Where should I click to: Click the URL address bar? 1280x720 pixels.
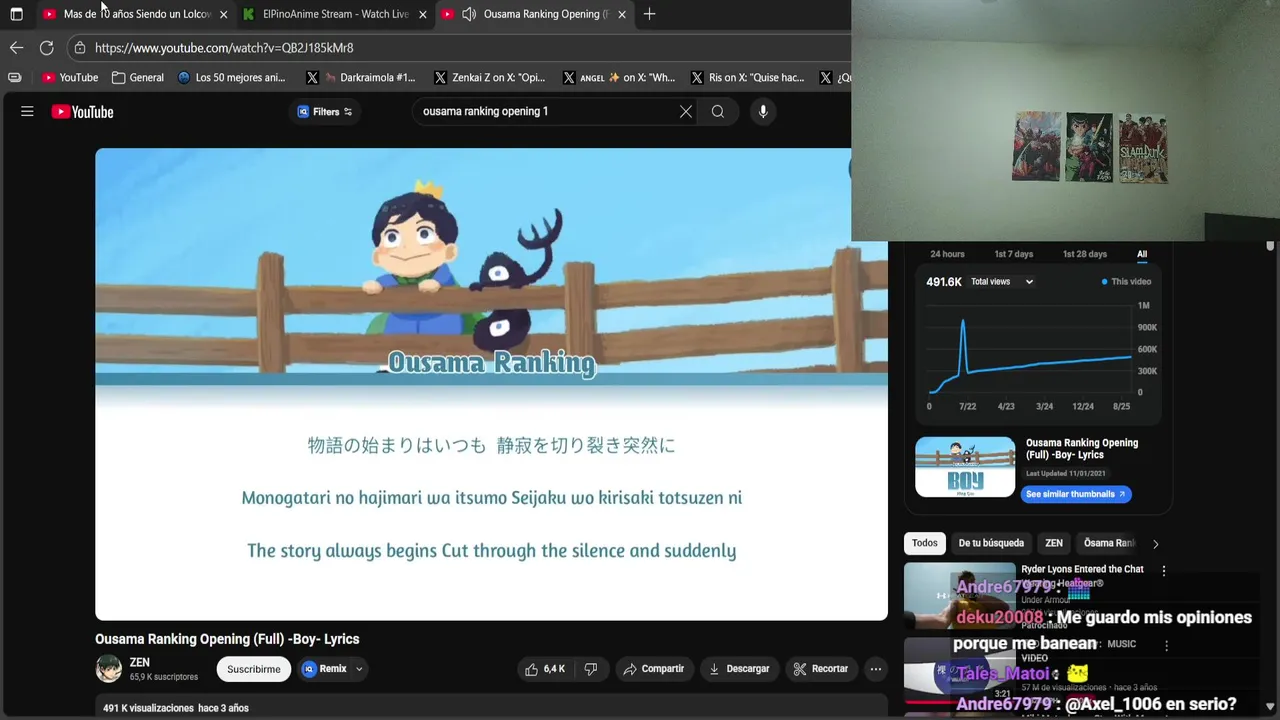[x=460, y=48]
